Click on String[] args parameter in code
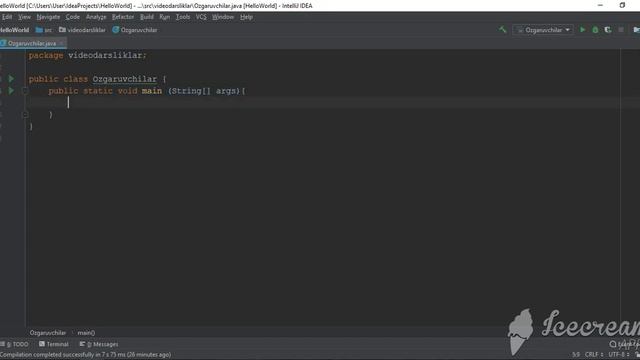The width and height of the screenshot is (640, 360). [205, 91]
